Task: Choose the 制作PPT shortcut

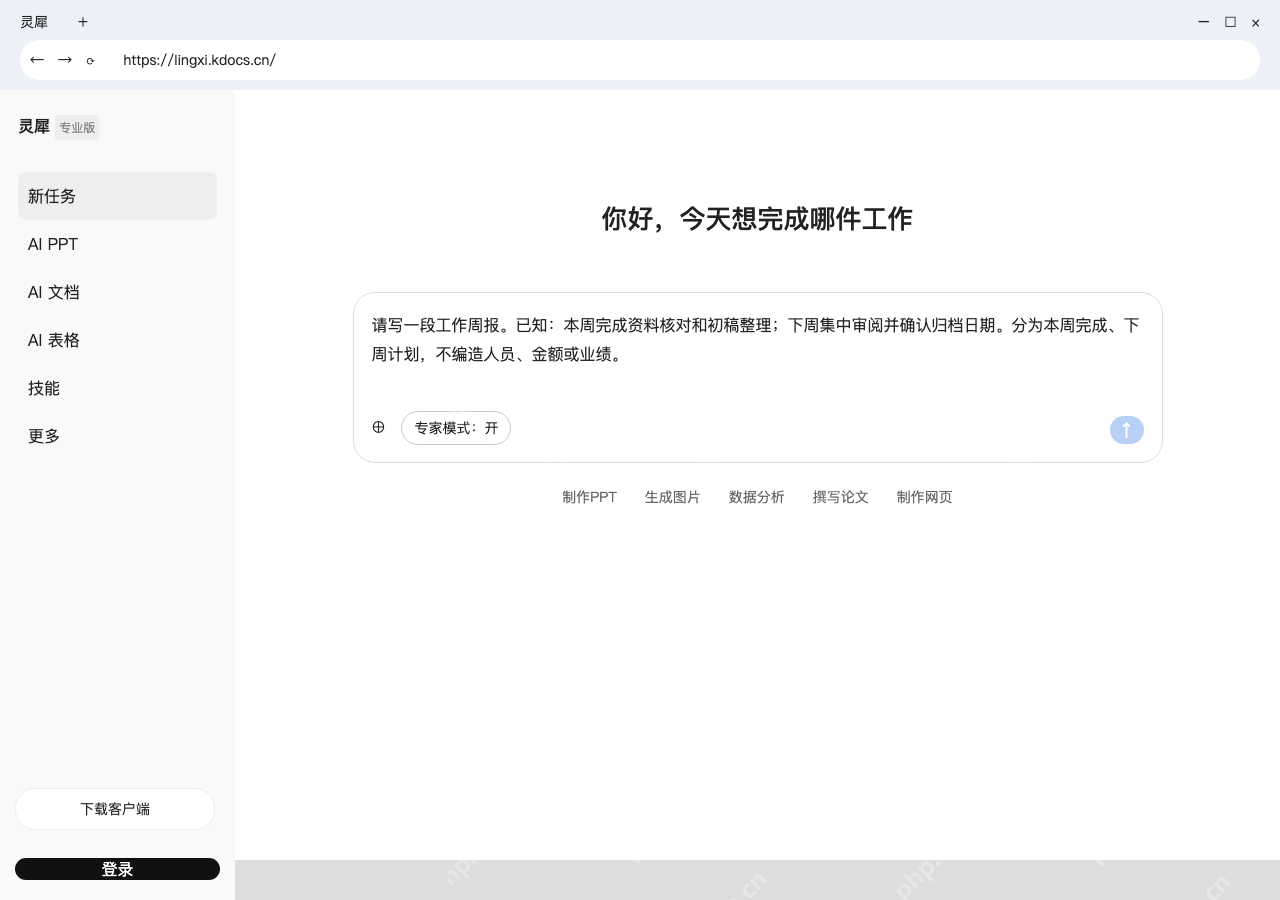Action: tap(589, 497)
